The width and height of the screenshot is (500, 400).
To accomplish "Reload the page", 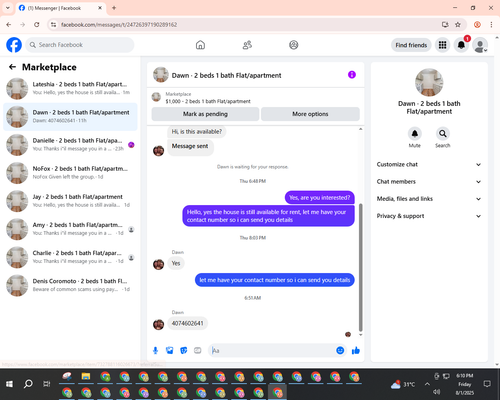I will click(37, 25).
